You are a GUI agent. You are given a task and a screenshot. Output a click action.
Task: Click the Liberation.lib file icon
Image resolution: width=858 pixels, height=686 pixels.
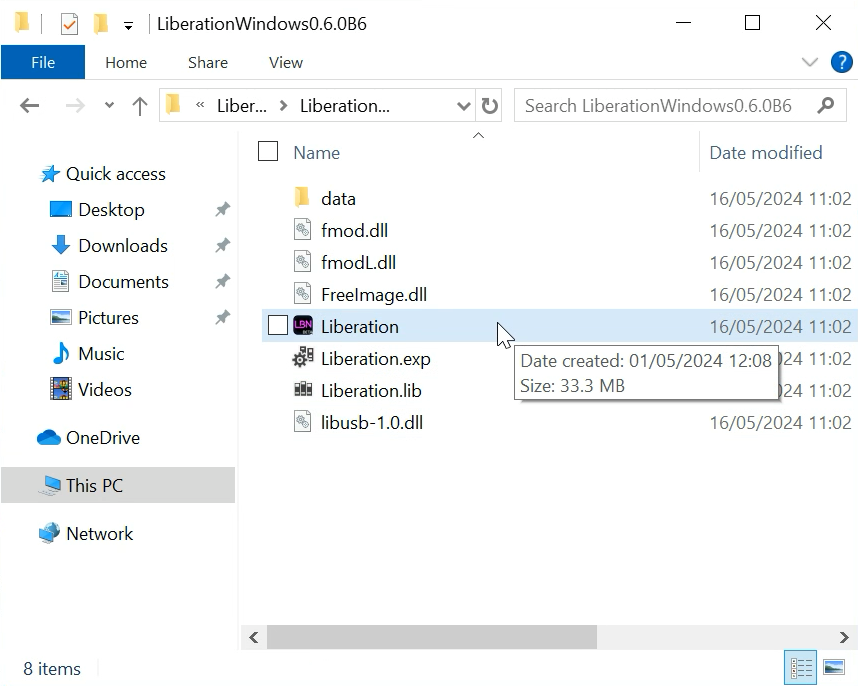(303, 391)
